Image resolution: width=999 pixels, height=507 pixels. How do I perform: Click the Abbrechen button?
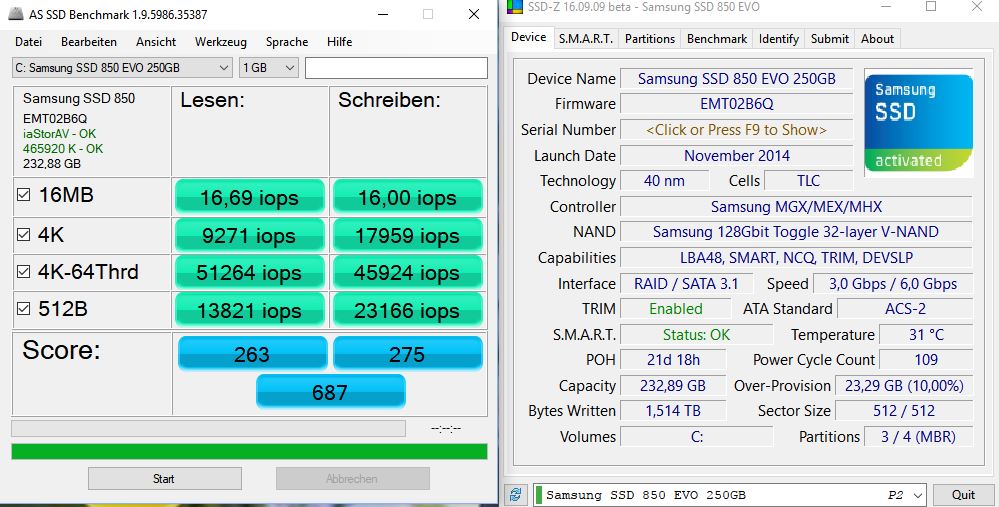[352, 478]
